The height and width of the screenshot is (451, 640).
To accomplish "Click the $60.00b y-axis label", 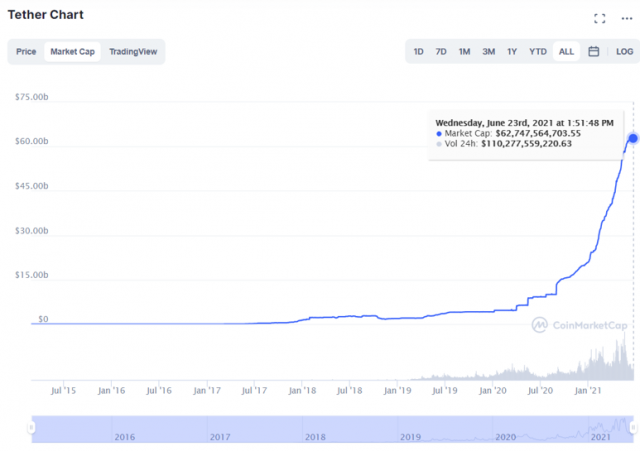I will point(31,141).
